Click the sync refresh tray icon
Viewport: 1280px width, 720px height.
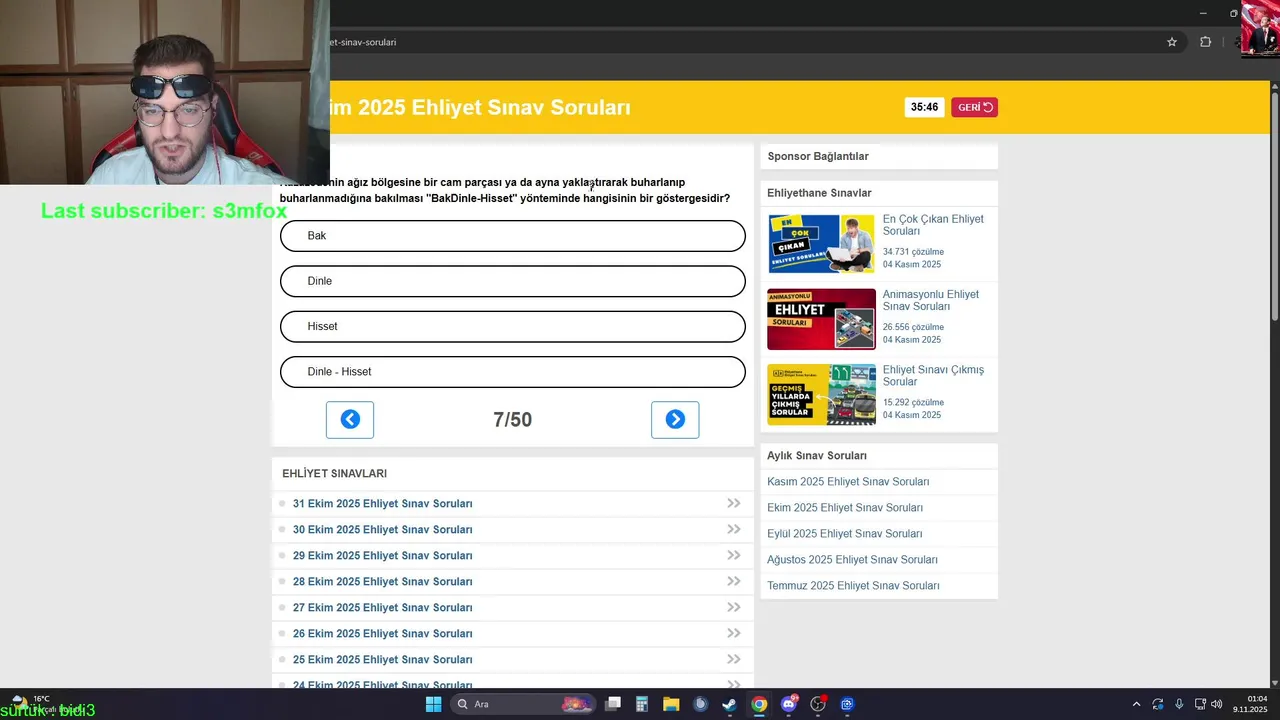1158,704
